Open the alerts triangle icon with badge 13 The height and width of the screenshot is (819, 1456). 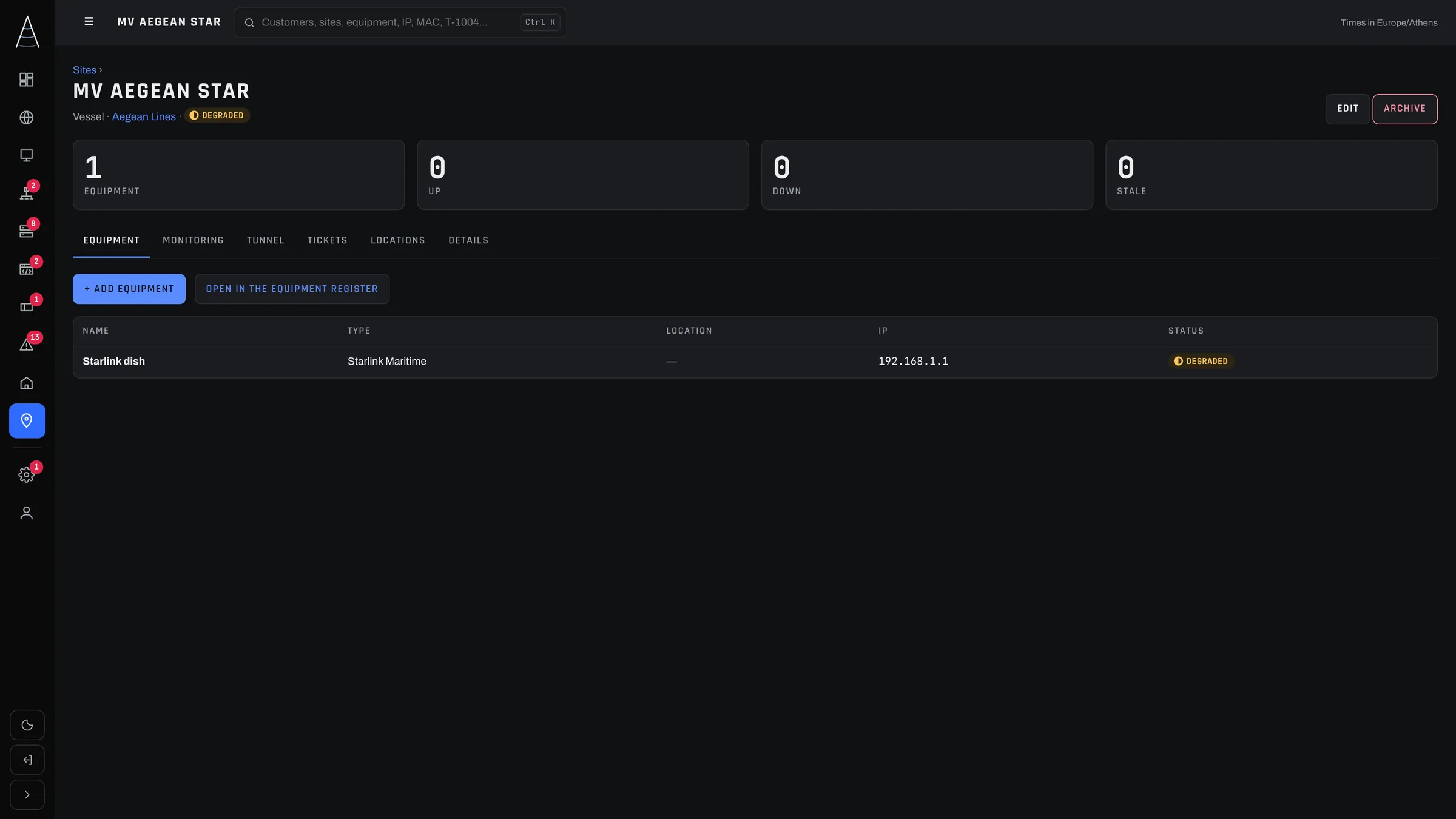point(27,345)
